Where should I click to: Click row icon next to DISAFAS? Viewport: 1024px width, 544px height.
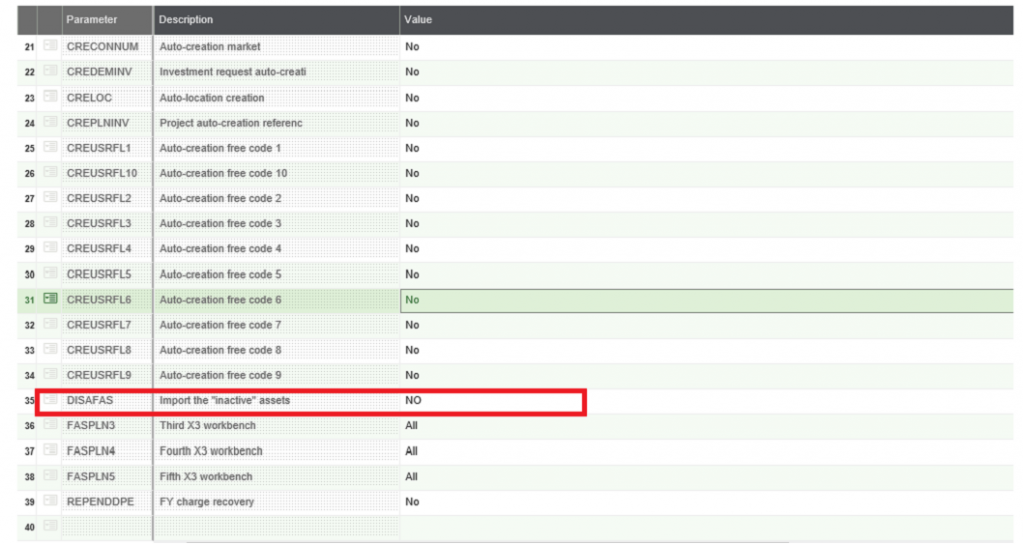[50, 401]
